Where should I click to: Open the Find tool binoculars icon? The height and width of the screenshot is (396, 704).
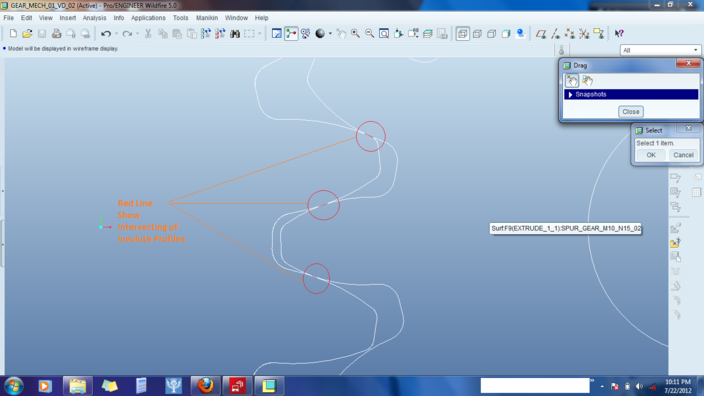[x=235, y=34]
